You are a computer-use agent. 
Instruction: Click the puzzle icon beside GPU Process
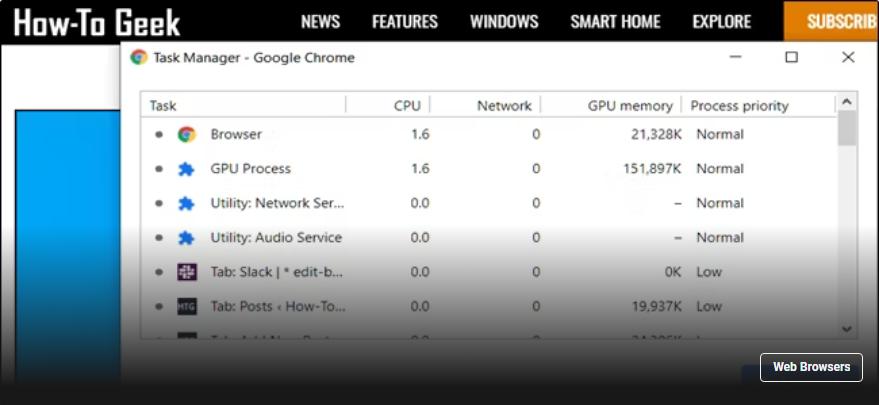pos(186,169)
